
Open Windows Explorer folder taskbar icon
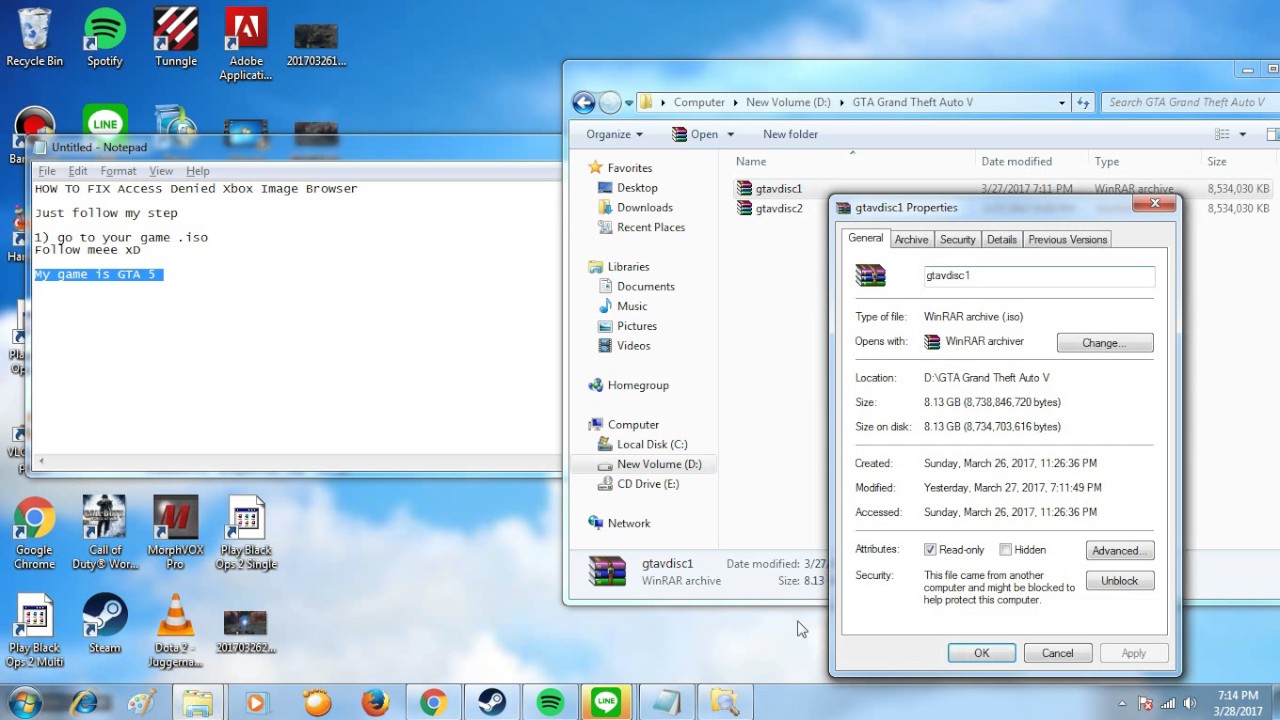(197, 703)
